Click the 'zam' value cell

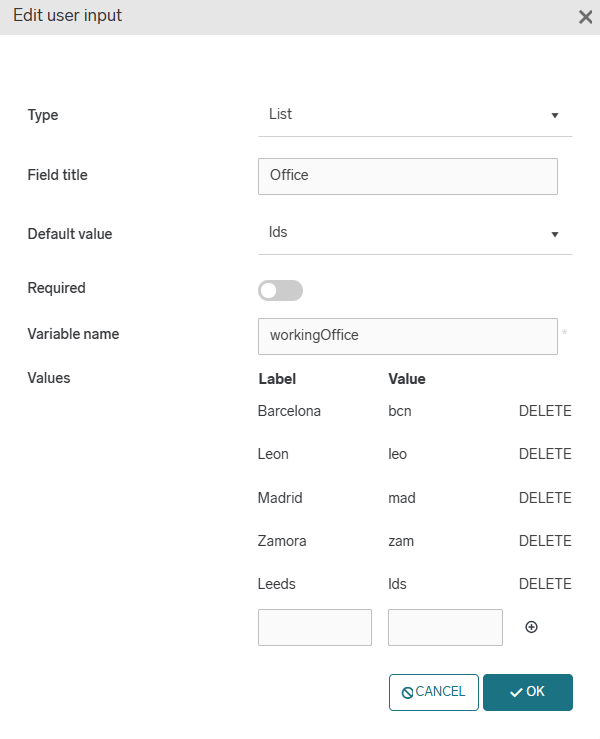401,541
